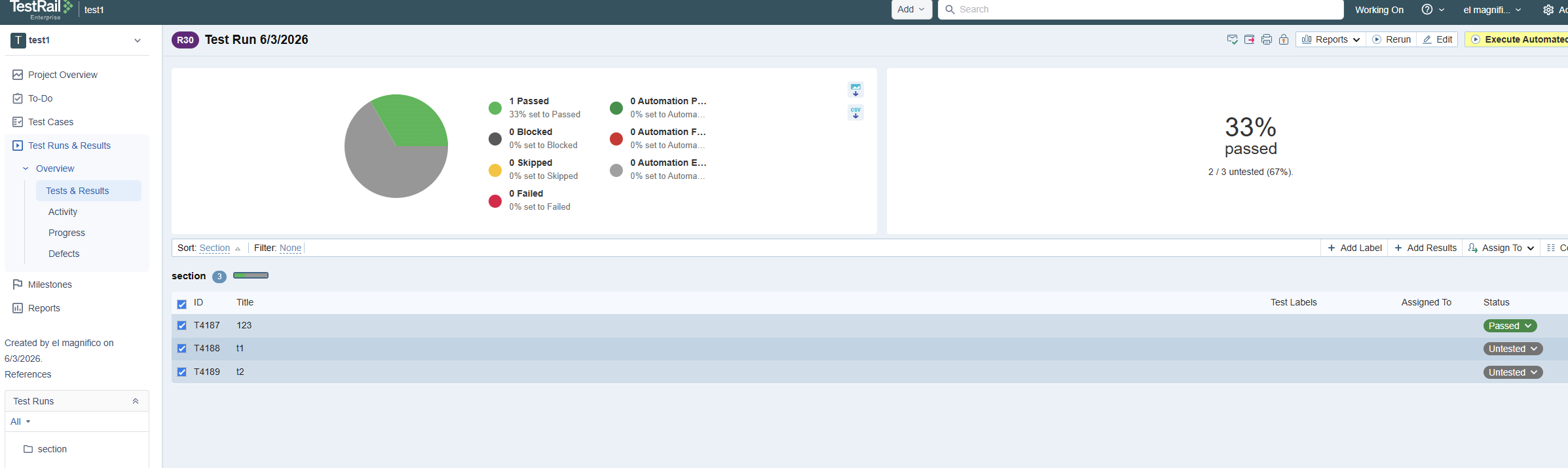
Task: Open the Defects view
Action: pos(64,254)
